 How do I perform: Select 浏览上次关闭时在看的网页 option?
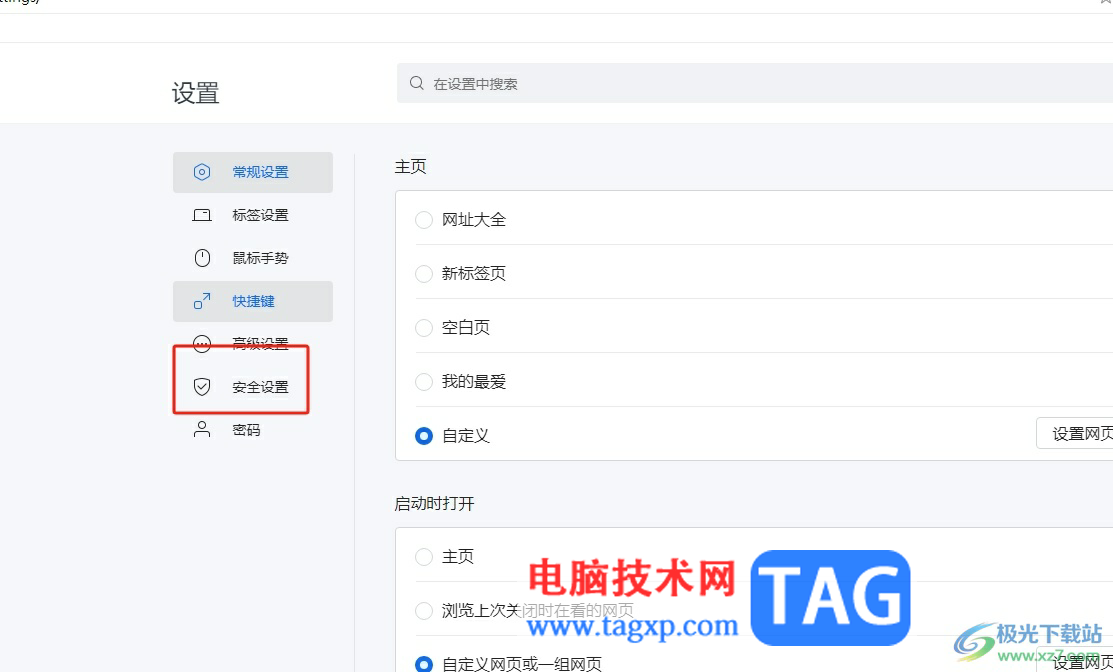point(423,610)
